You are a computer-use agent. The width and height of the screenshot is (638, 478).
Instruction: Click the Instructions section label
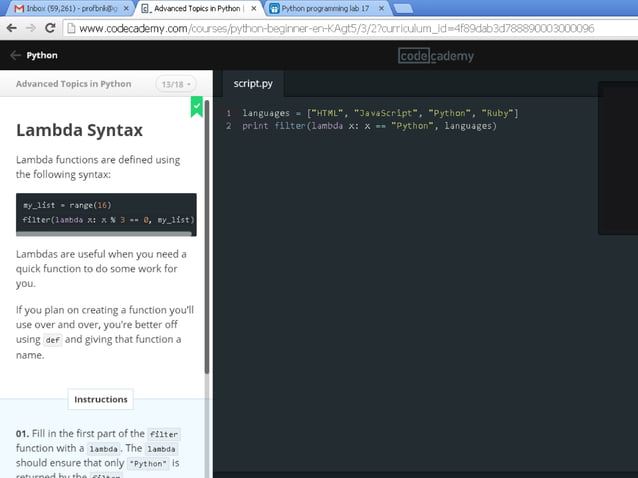[x=101, y=399]
